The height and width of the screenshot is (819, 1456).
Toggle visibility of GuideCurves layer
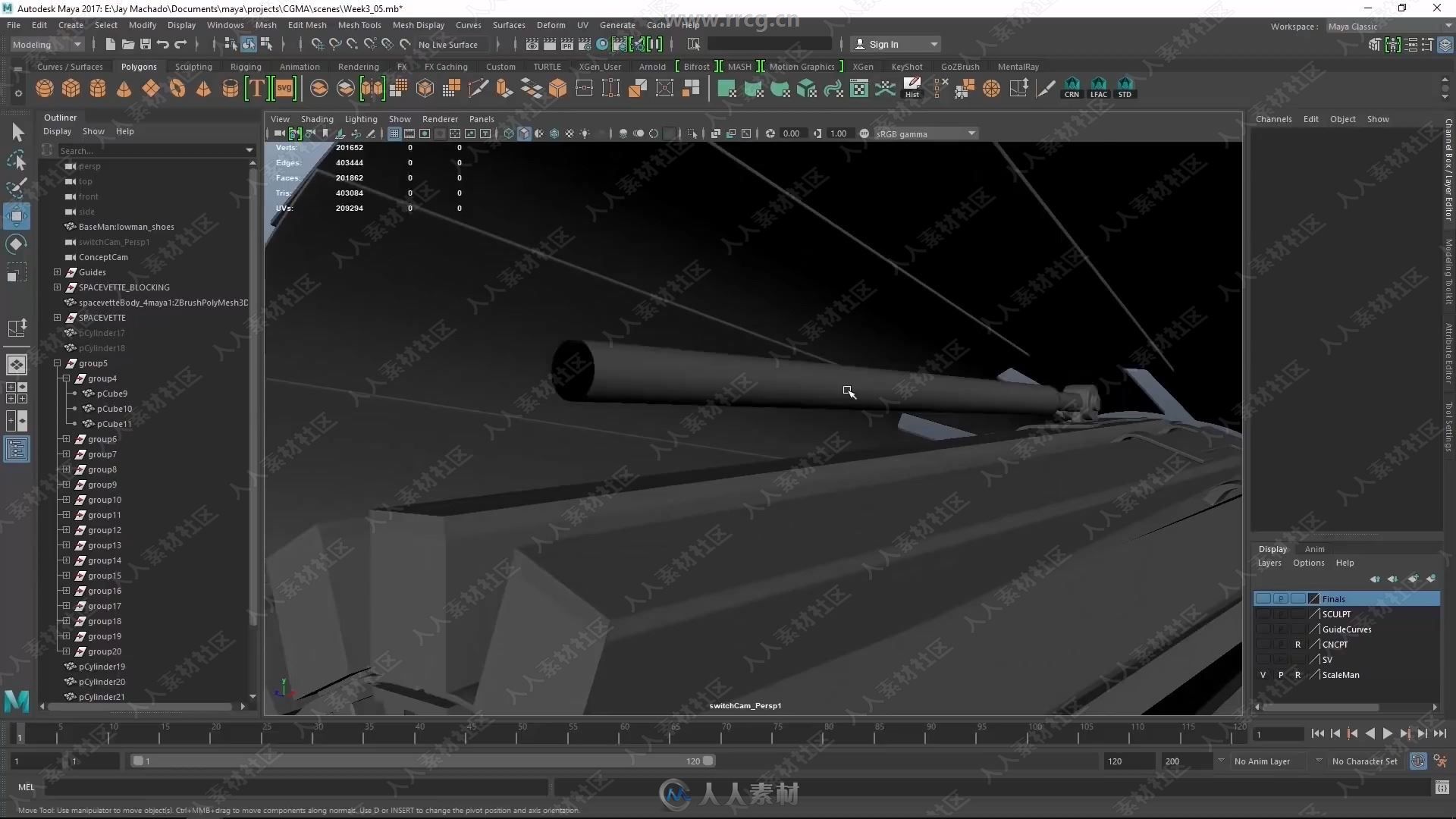point(1263,628)
